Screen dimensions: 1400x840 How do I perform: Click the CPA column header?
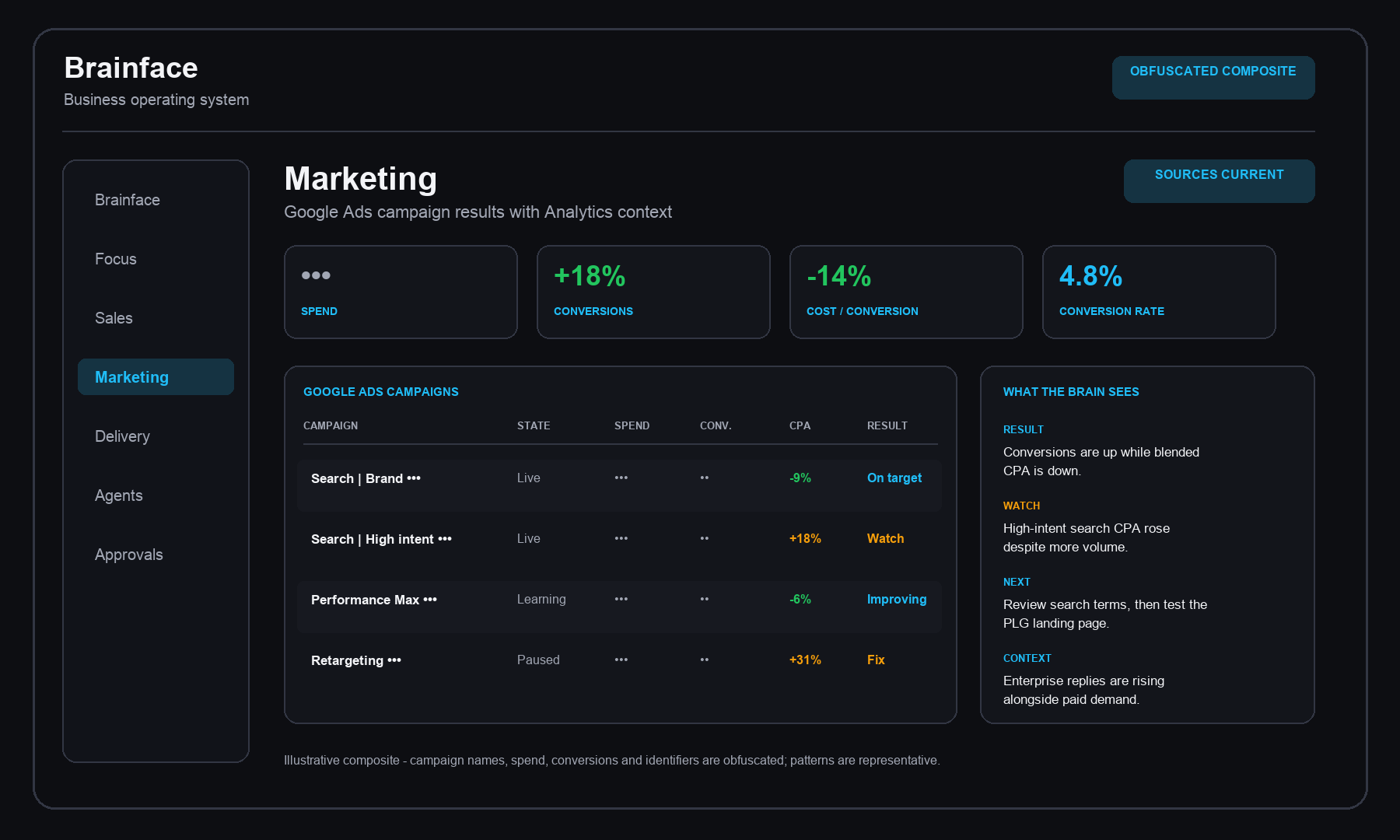(800, 425)
